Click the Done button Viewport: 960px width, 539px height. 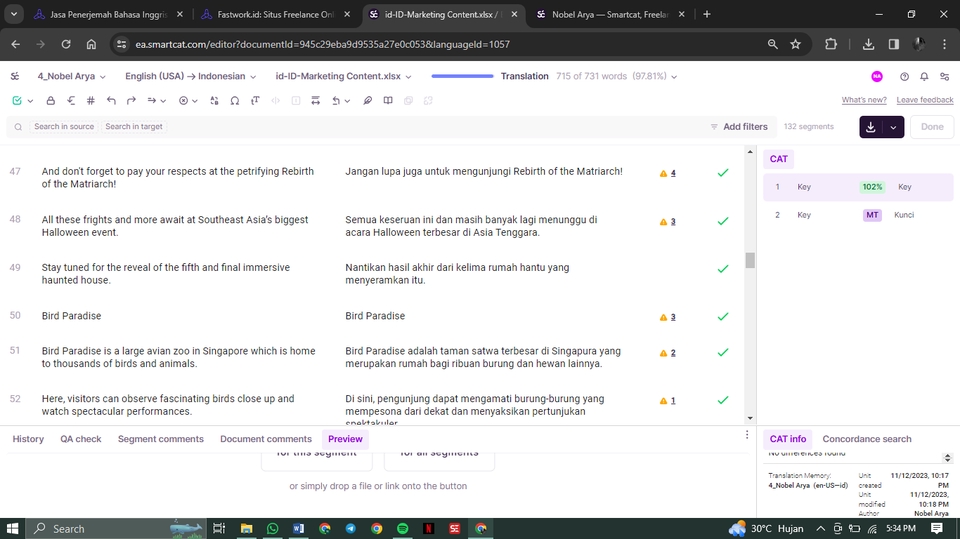coord(932,127)
